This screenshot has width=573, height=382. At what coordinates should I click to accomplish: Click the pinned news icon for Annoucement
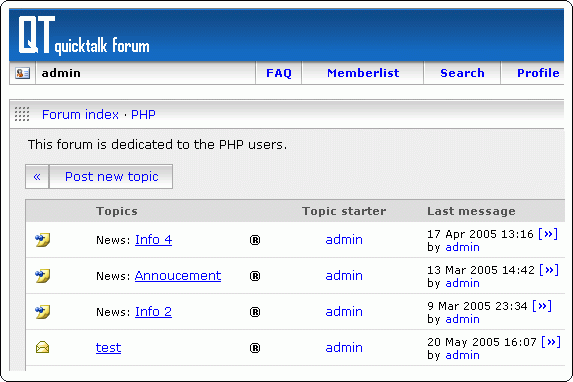[x=43, y=276]
